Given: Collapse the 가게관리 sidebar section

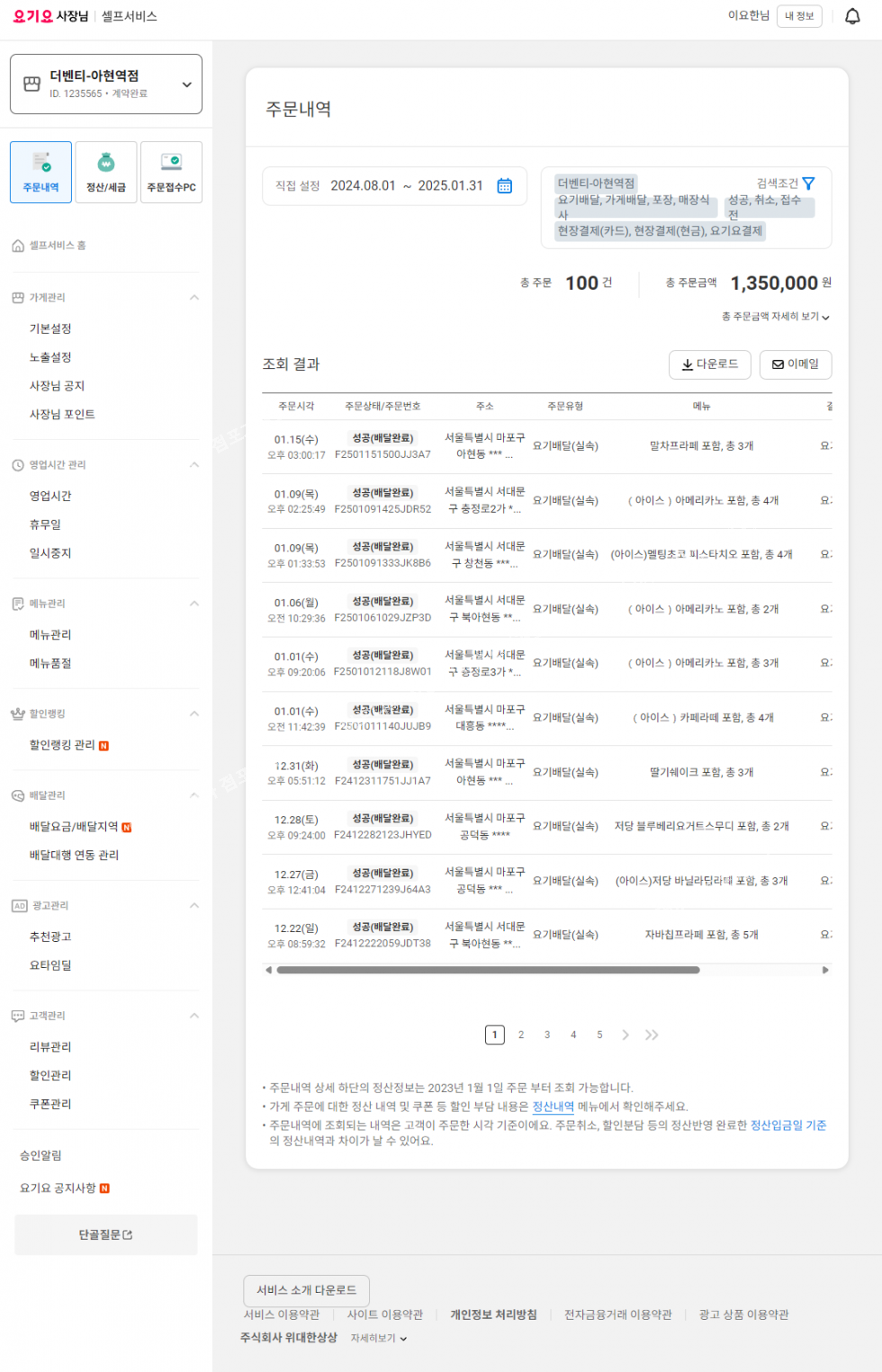Looking at the screenshot, I should point(193,298).
